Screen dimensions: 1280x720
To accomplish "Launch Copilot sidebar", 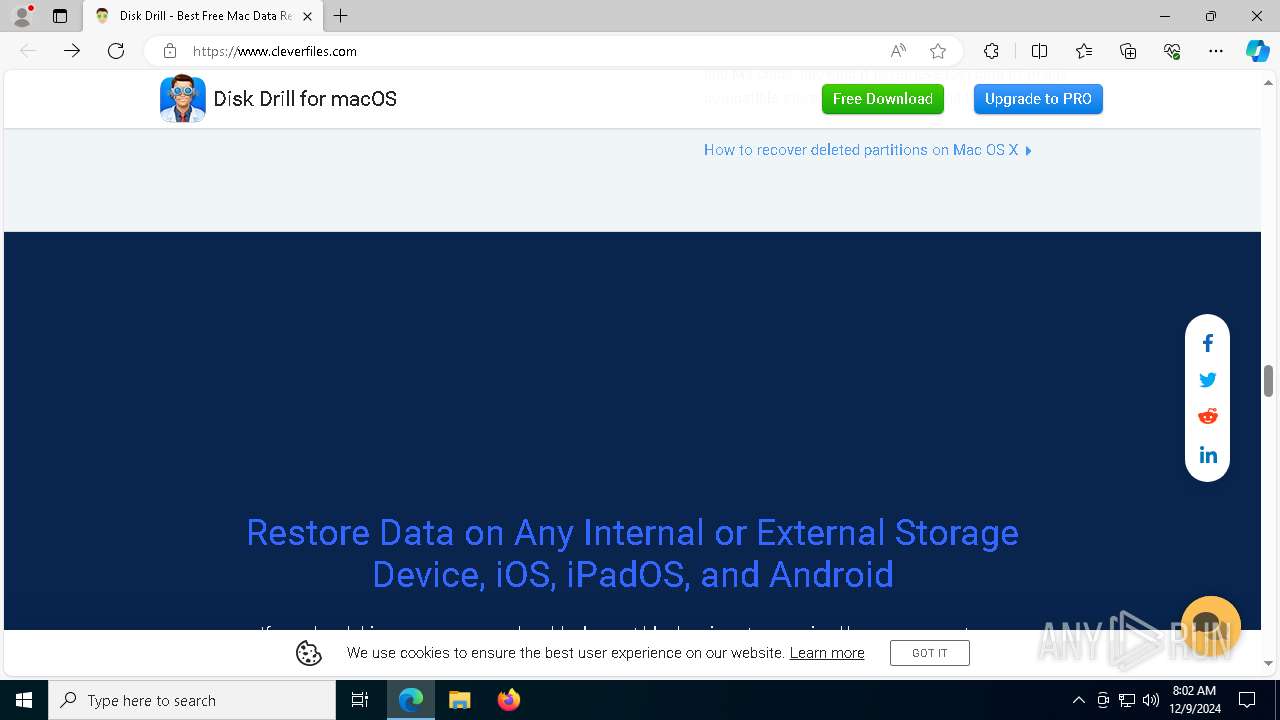I will click(1257, 51).
